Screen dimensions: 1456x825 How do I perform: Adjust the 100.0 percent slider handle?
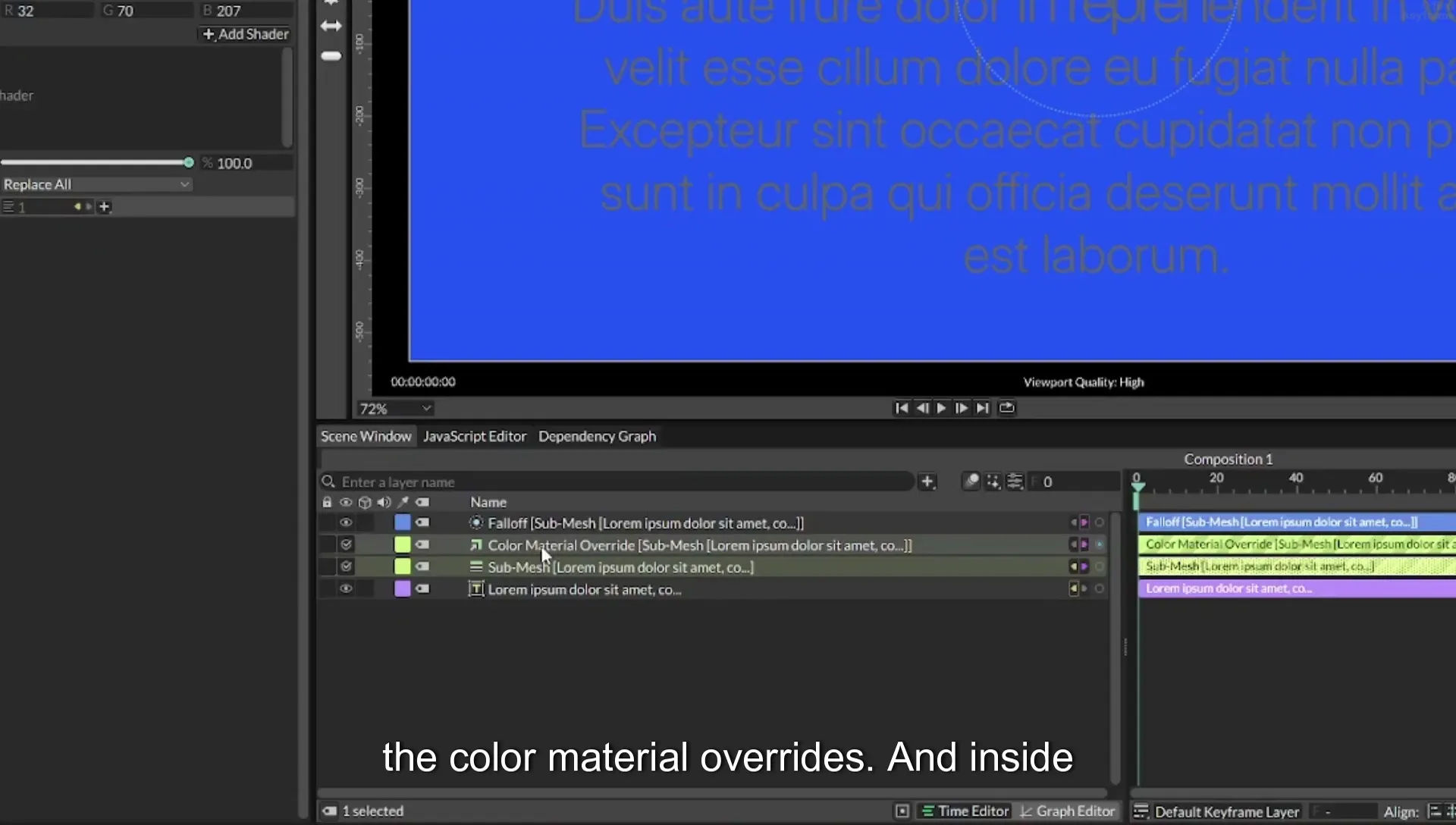[x=189, y=162]
